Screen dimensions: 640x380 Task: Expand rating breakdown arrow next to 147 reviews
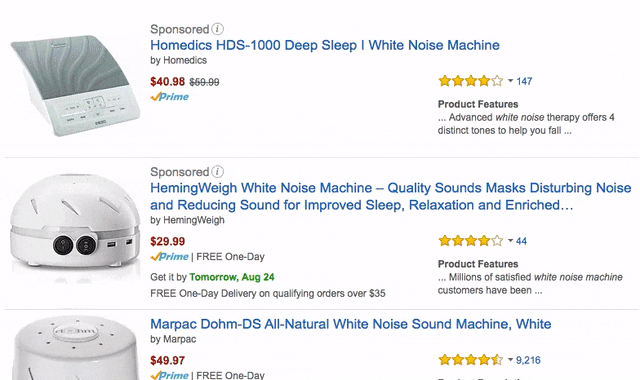point(510,81)
